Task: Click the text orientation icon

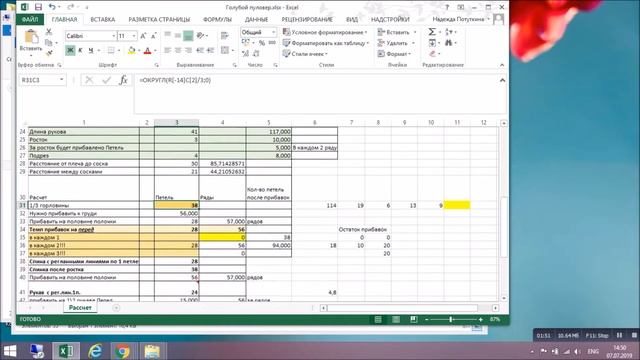Action: tap(200, 36)
